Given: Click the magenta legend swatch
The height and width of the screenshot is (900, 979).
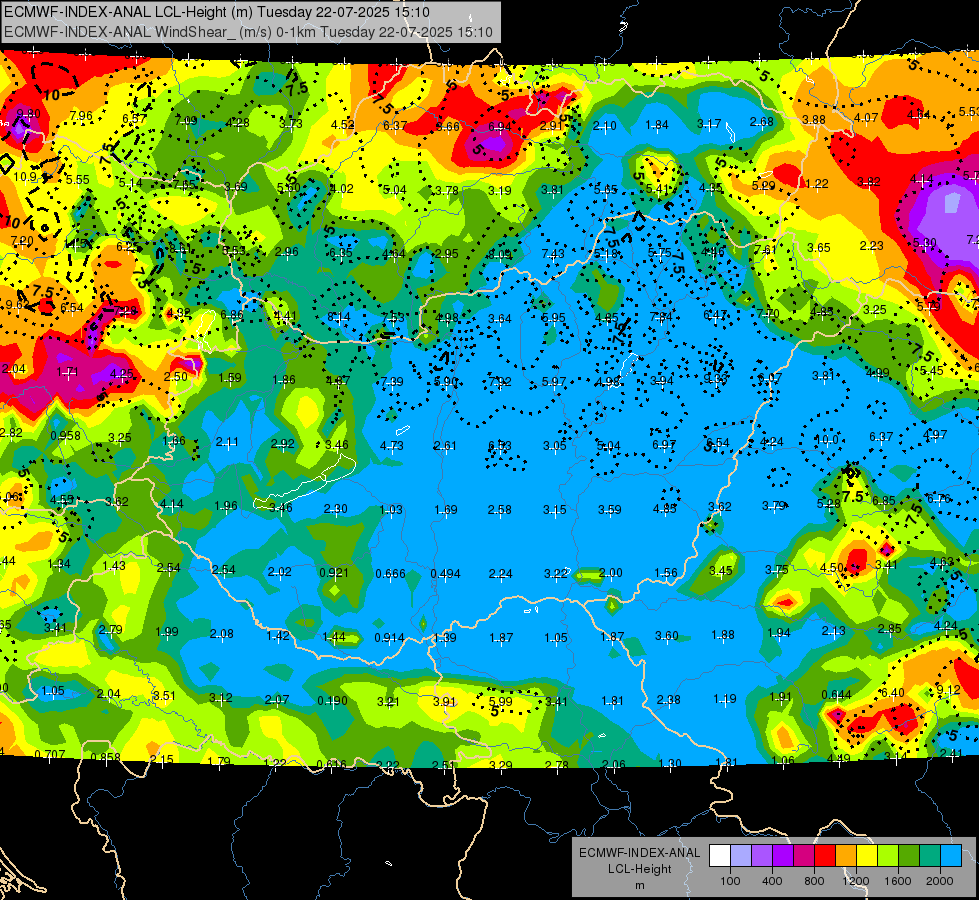Looking at the screenshot, I should tap(804, 856).
